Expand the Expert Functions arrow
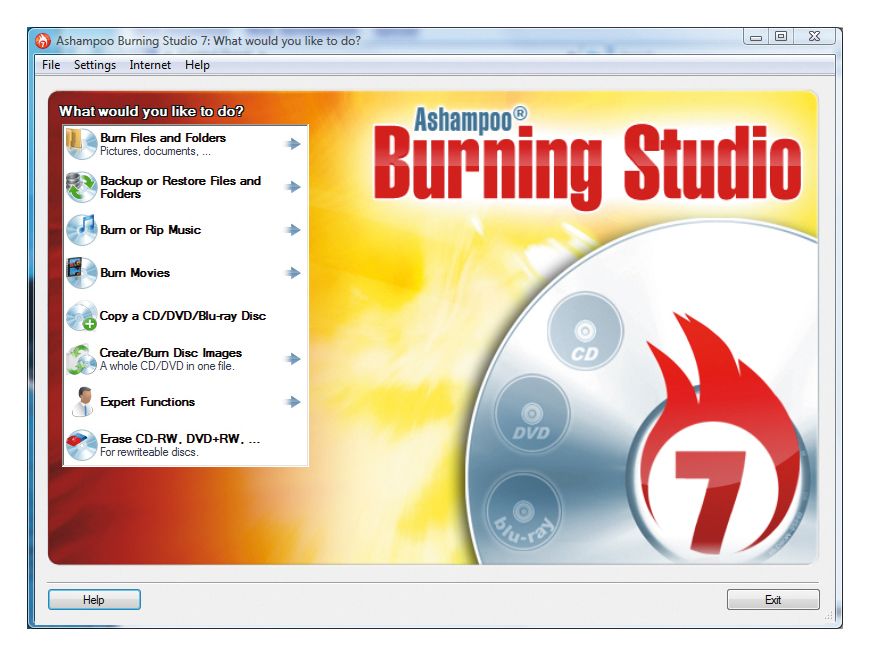Screen dimensions: 873x655 click(x=293, y=401)
